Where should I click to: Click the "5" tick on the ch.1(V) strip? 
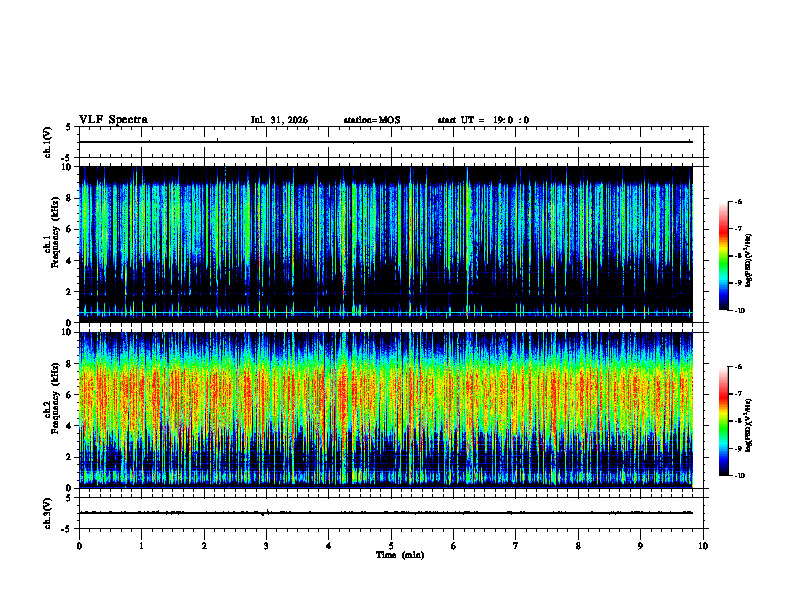tap(69, 127)
